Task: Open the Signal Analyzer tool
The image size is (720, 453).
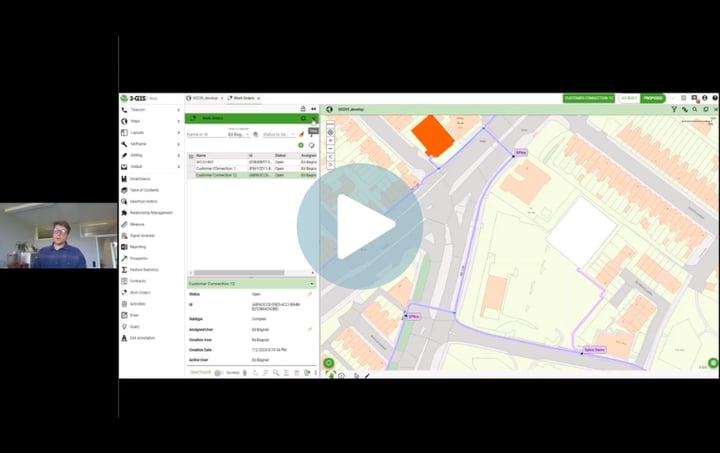Action: (124, 235)
